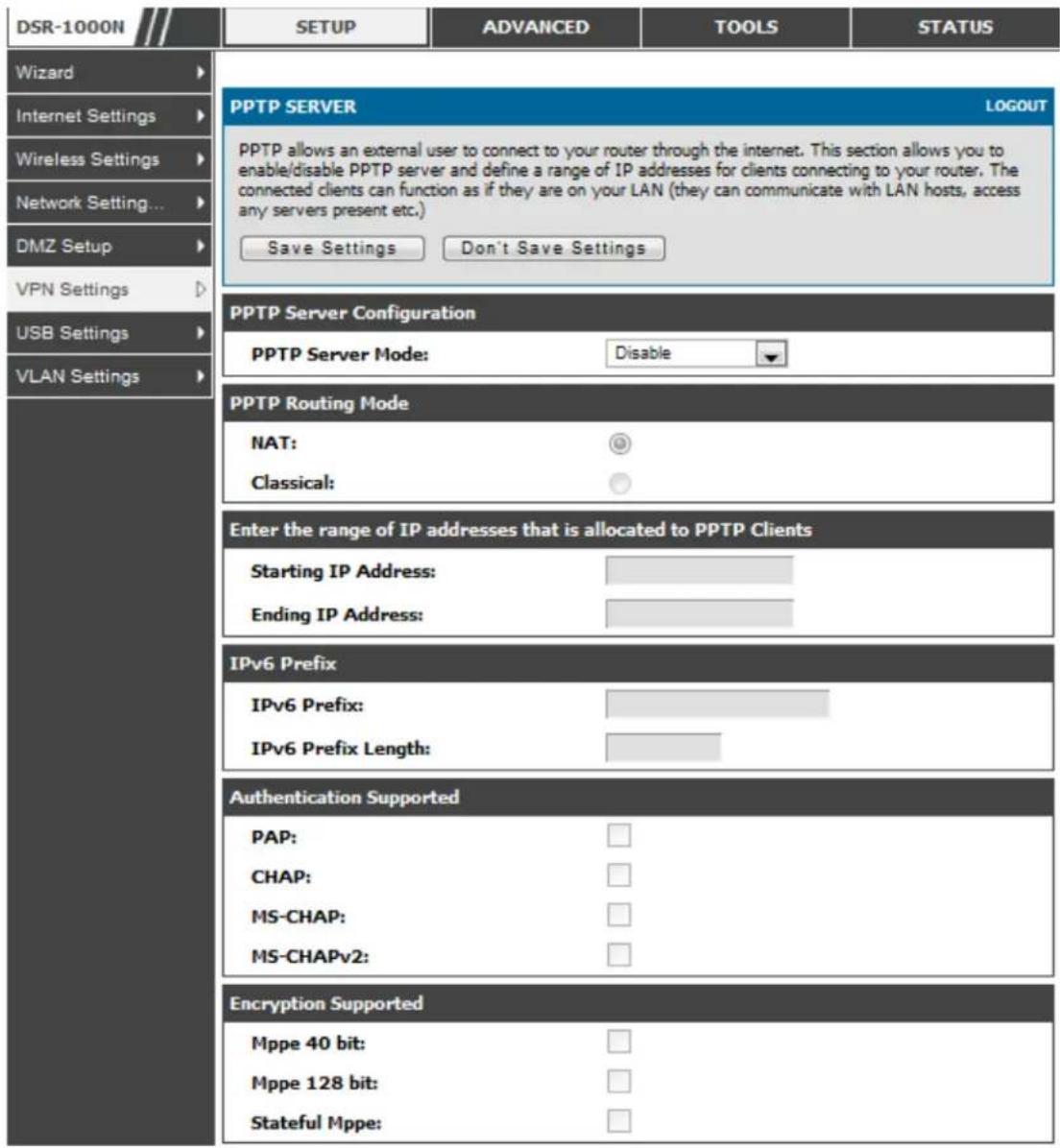The image size is (1060, 1148).
Task: Click the IPv6 Prefix input field
Action: click(x=717, y=705)
